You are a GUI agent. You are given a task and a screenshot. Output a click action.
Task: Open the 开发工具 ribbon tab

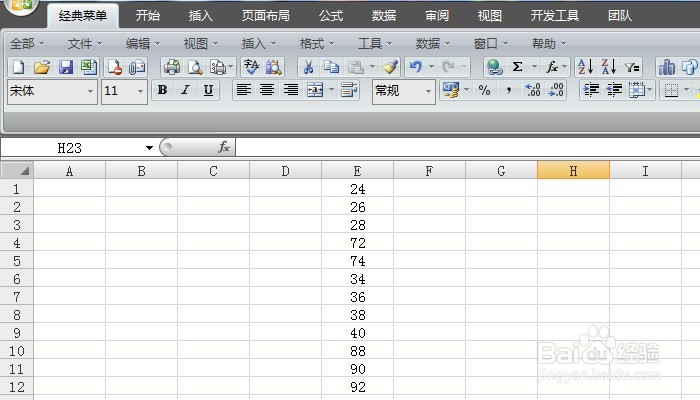pyautogui.click(x=554, y=16)
